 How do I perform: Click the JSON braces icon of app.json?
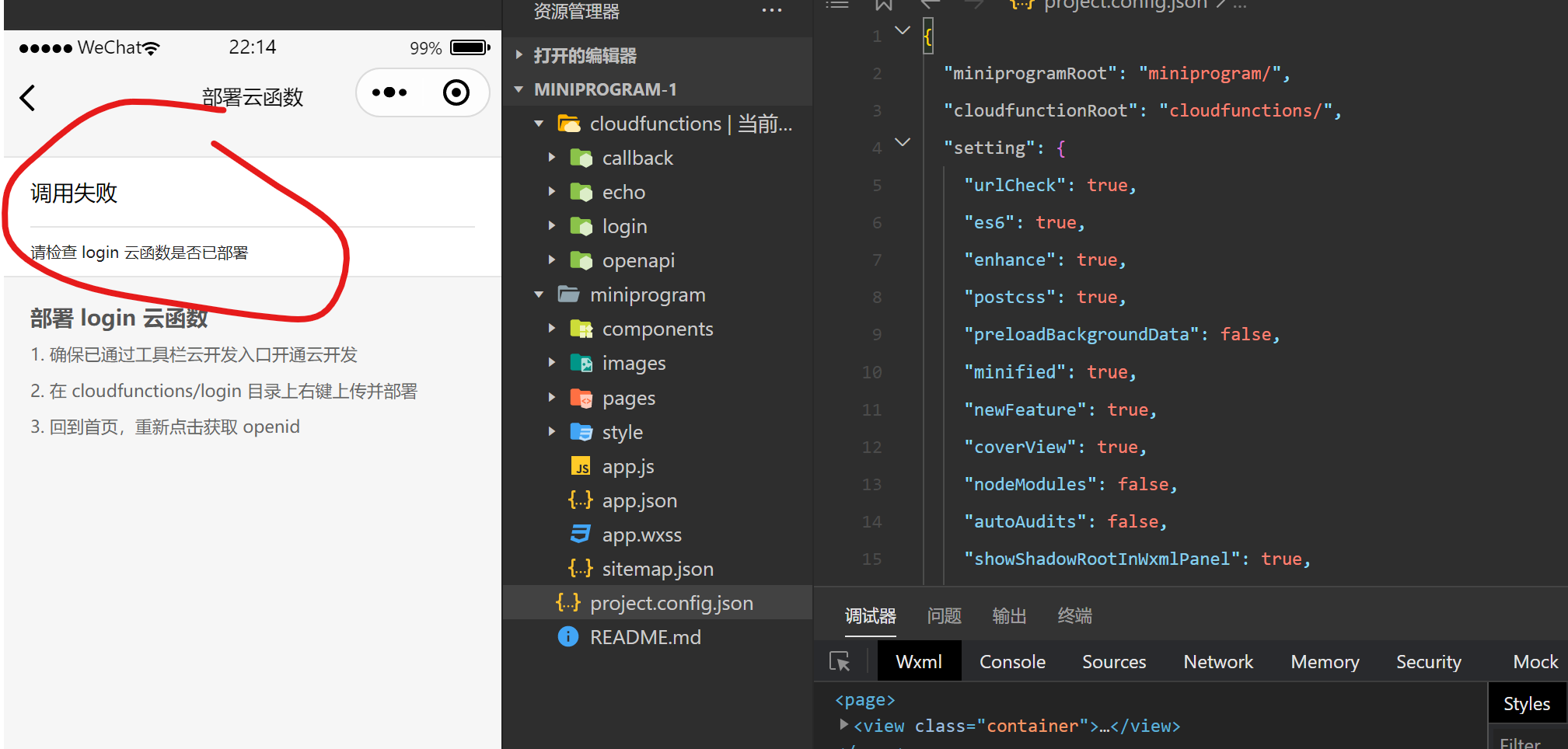tap(581, 500)
